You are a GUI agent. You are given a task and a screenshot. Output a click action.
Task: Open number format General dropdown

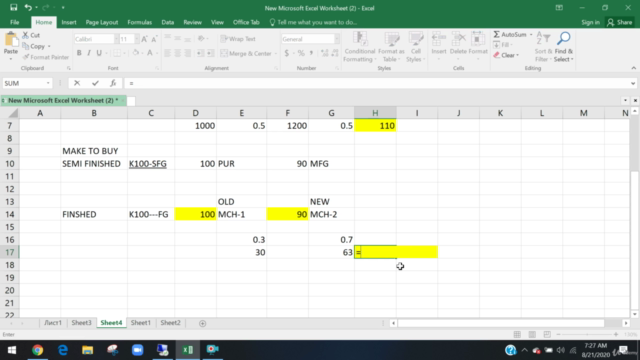tap(337, 39)
